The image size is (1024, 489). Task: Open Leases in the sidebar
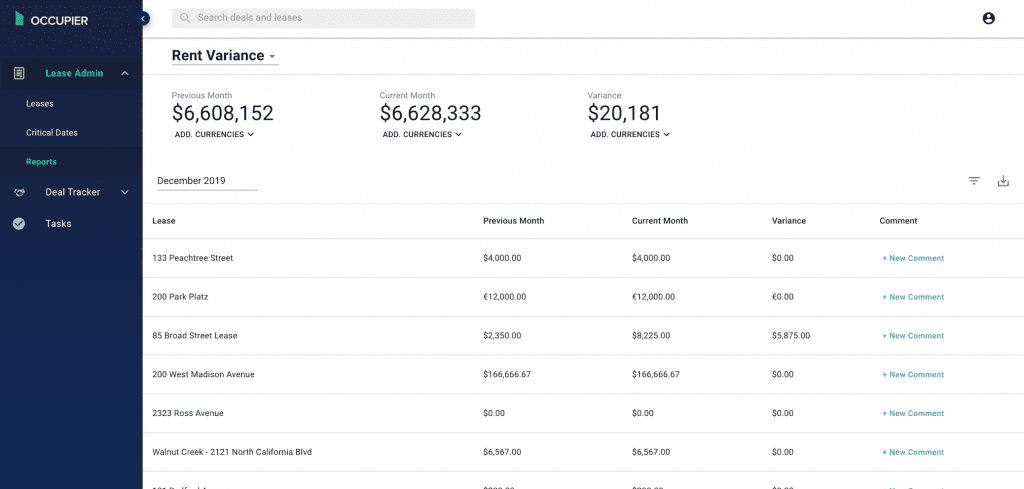click(x=40, y=104)
